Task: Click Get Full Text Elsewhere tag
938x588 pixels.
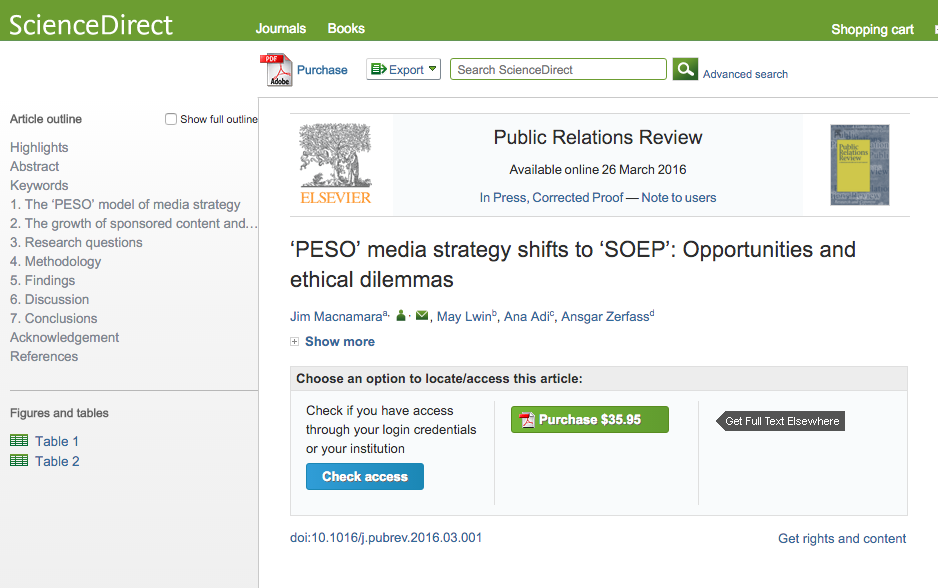Action: tap(782, 421)
